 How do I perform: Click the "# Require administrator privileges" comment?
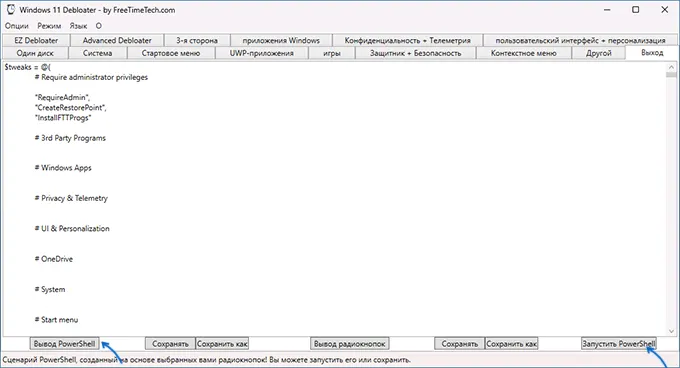pyautogui.click(x=91, y=77)
